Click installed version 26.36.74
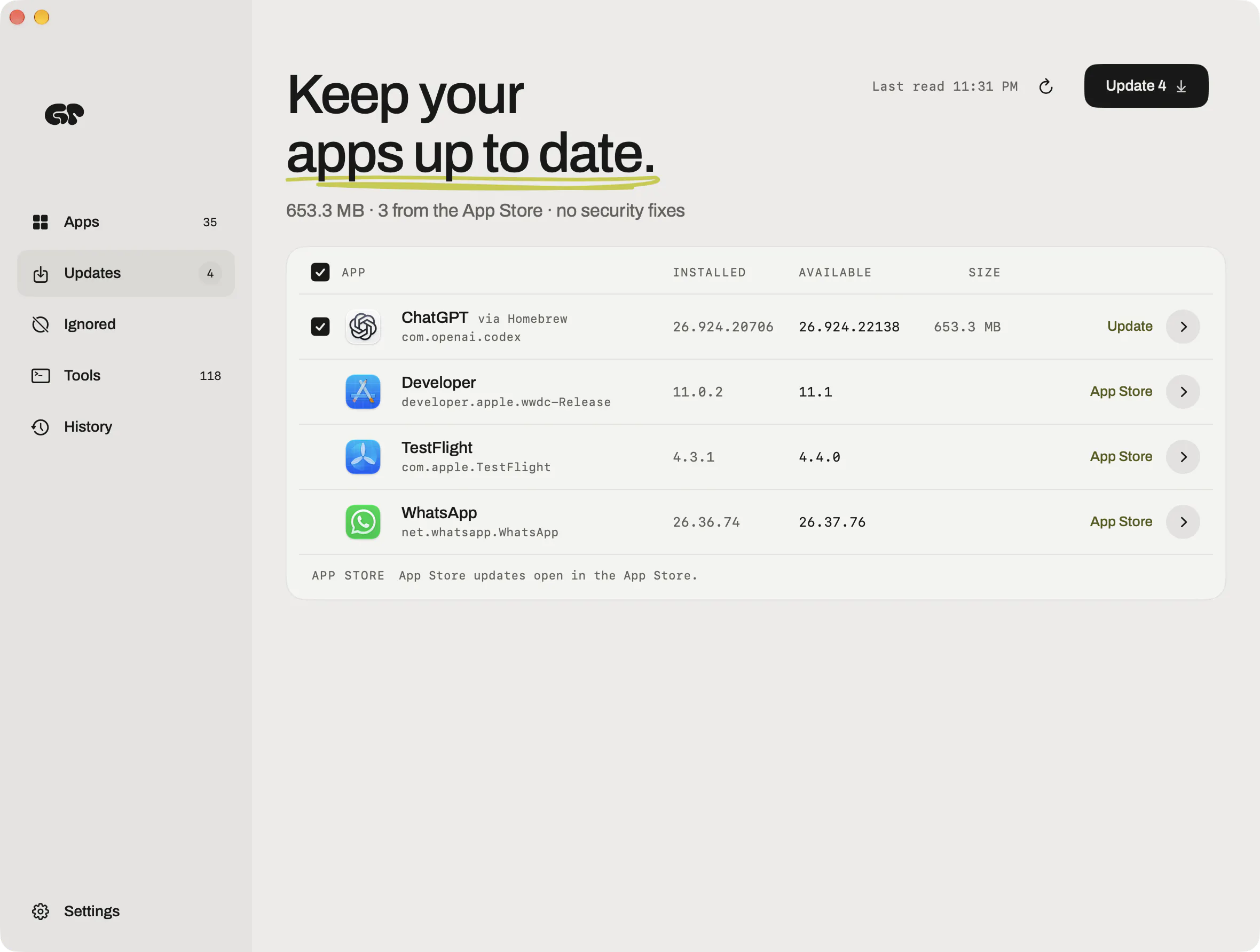Image resolution: width=1260 pixels, height=952 pixels. tap(706, 522)
